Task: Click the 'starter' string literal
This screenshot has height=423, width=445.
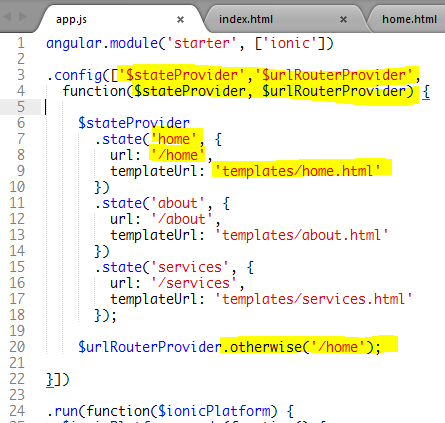Action: pos(202,43)
